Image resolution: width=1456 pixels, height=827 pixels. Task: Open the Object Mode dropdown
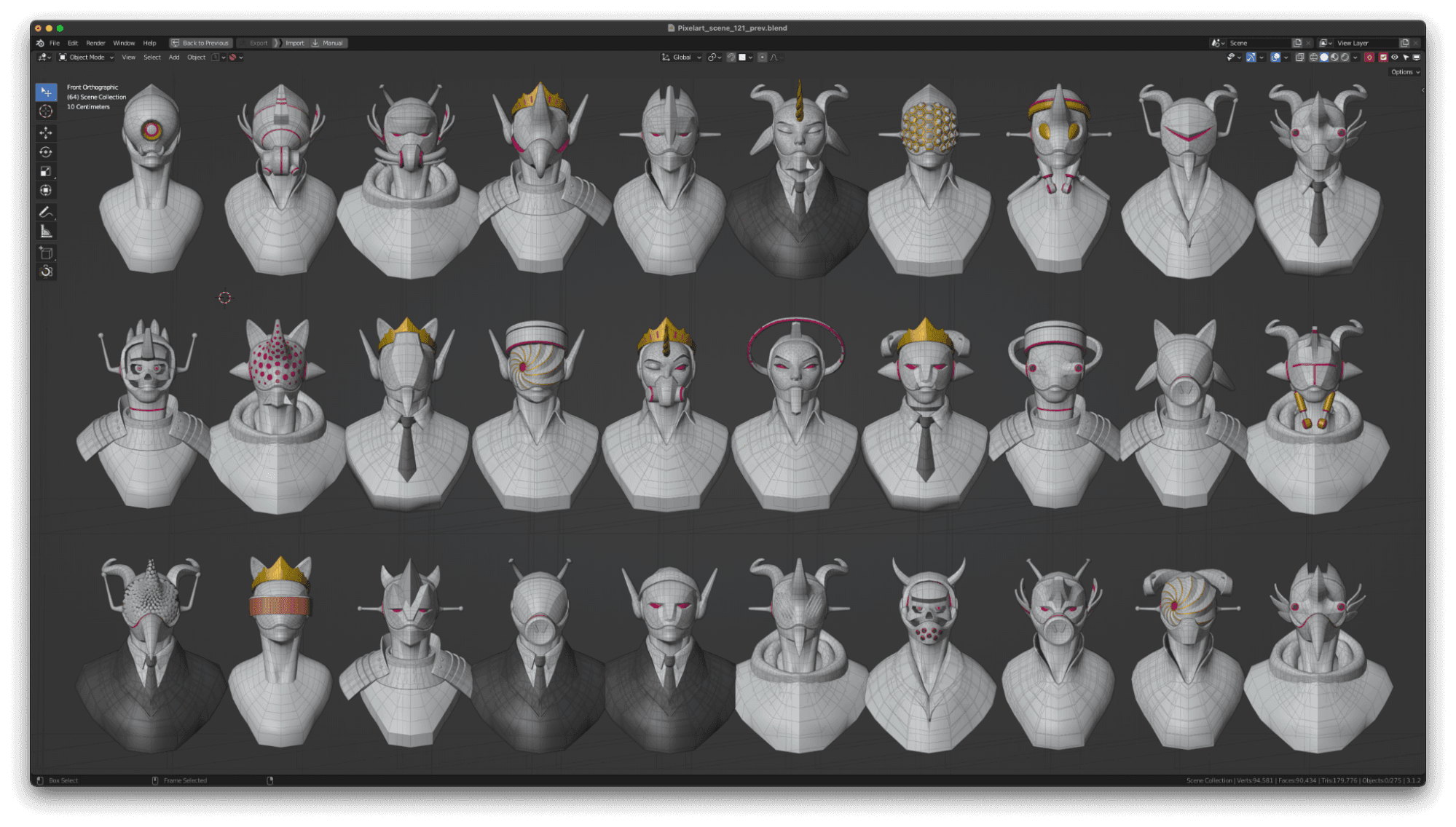click(86, 58)
